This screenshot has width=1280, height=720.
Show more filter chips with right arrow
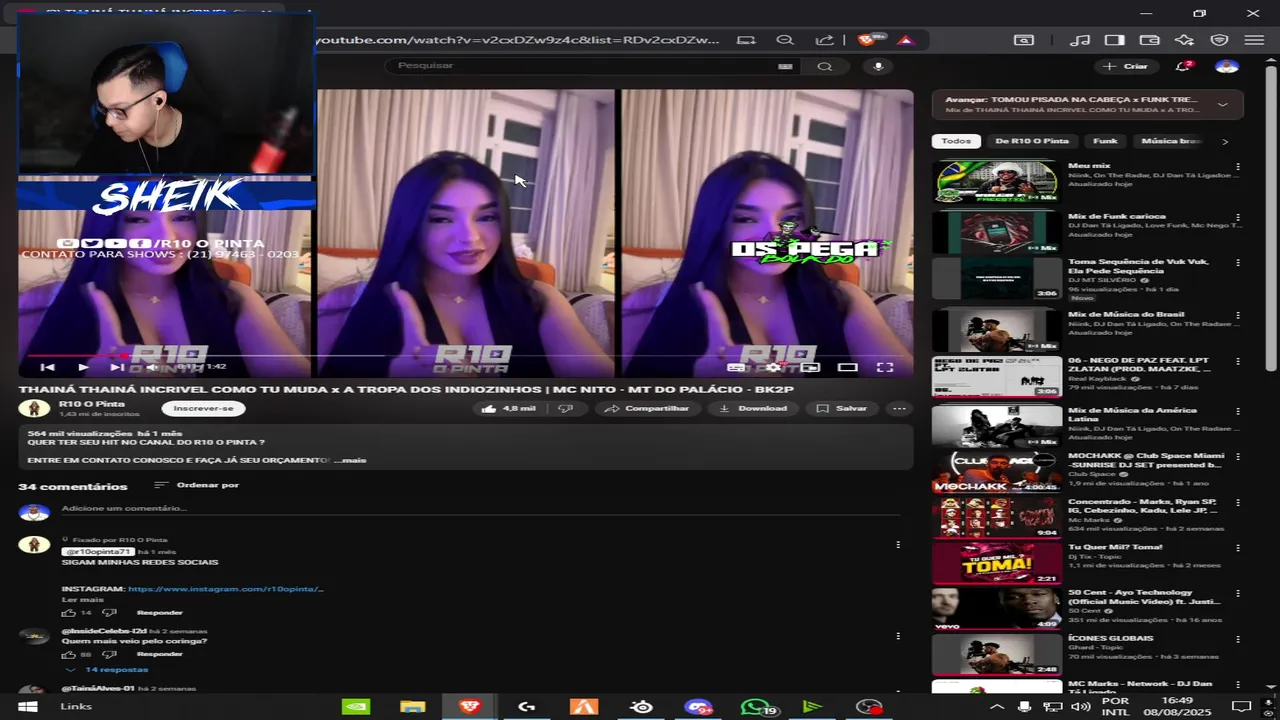point(1225,141)
